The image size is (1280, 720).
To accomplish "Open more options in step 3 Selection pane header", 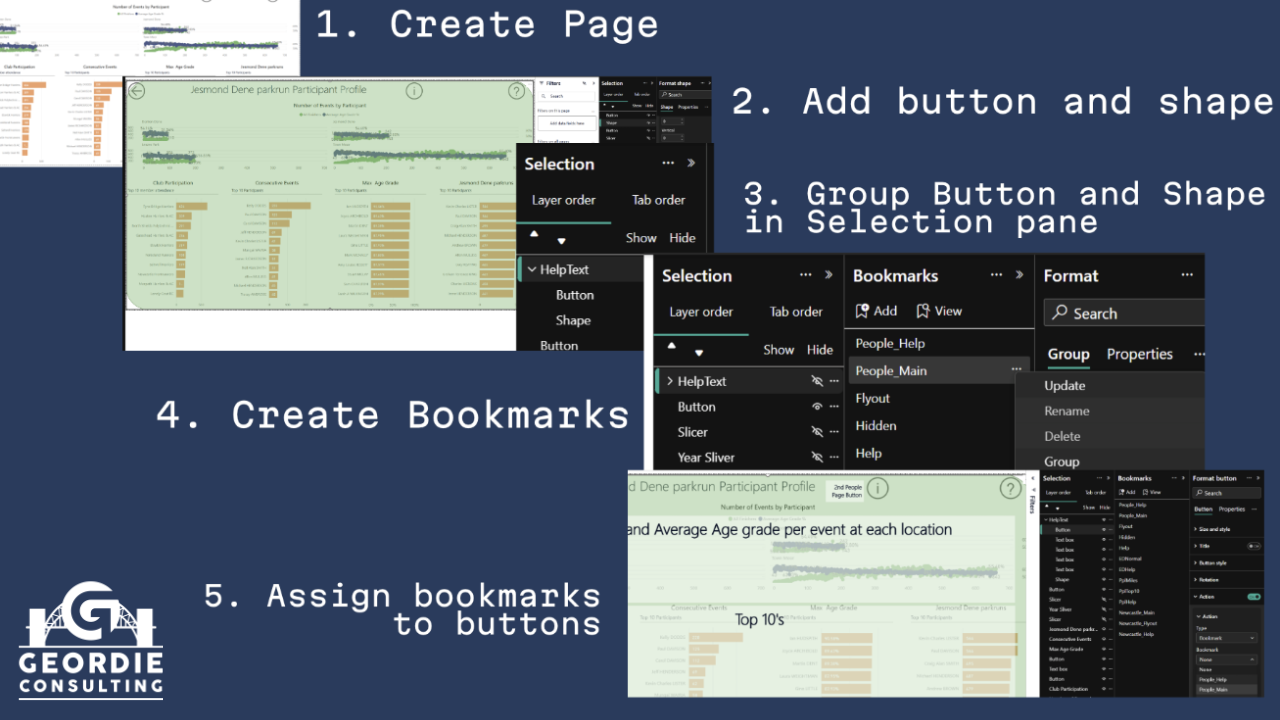I will [x=667, y=163].
